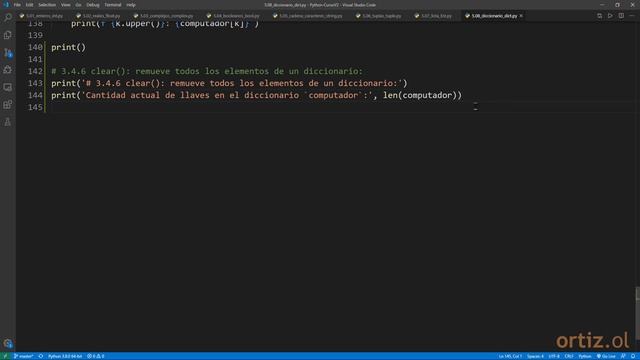The image size is (640, 360).
Task: Select the Python 3.8 interpreter in status bar
Action: (x=65, y=356)
